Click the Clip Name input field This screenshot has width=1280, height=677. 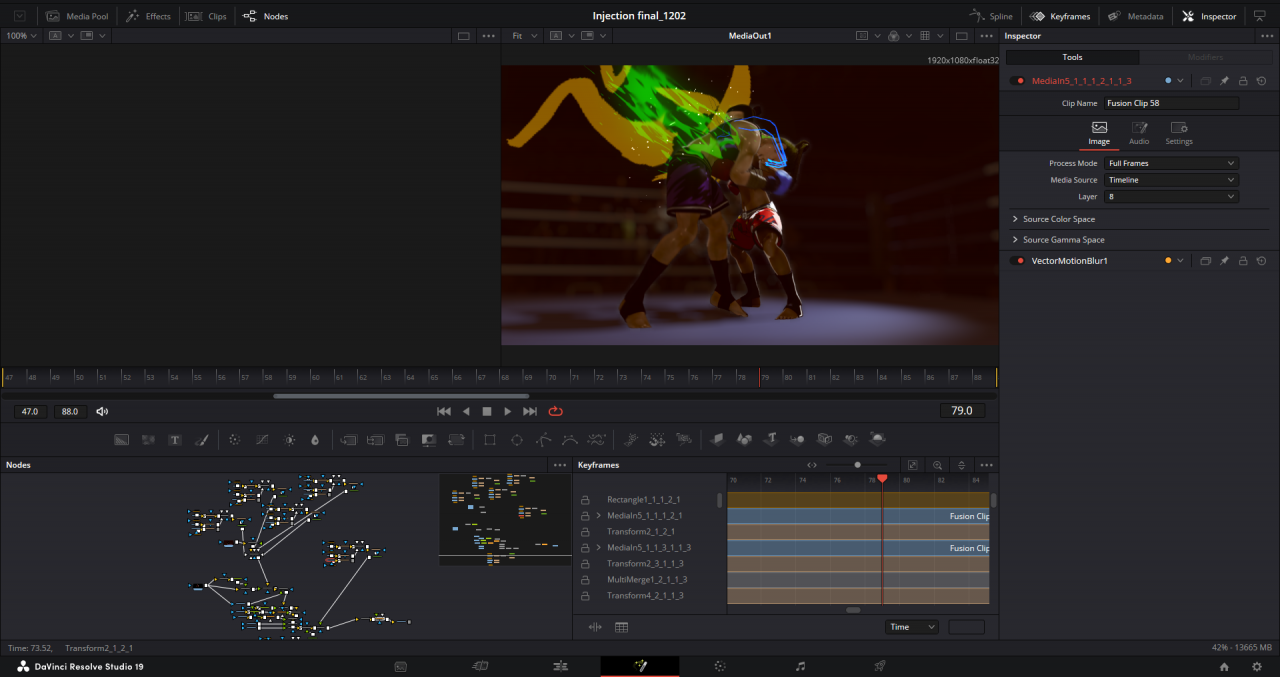(x=1171, y=103)
